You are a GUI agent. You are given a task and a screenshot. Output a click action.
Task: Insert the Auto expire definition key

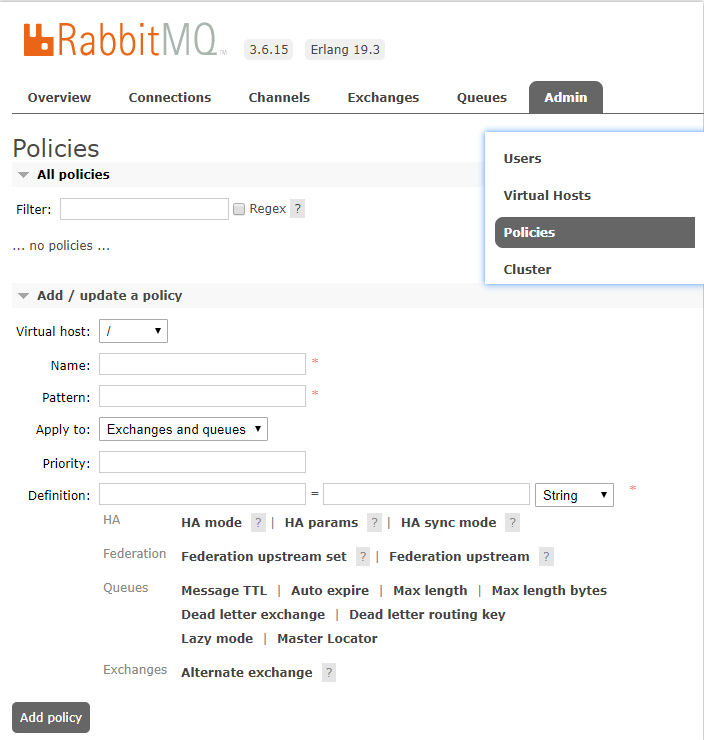pyautogui.click(x=330, y=590)
